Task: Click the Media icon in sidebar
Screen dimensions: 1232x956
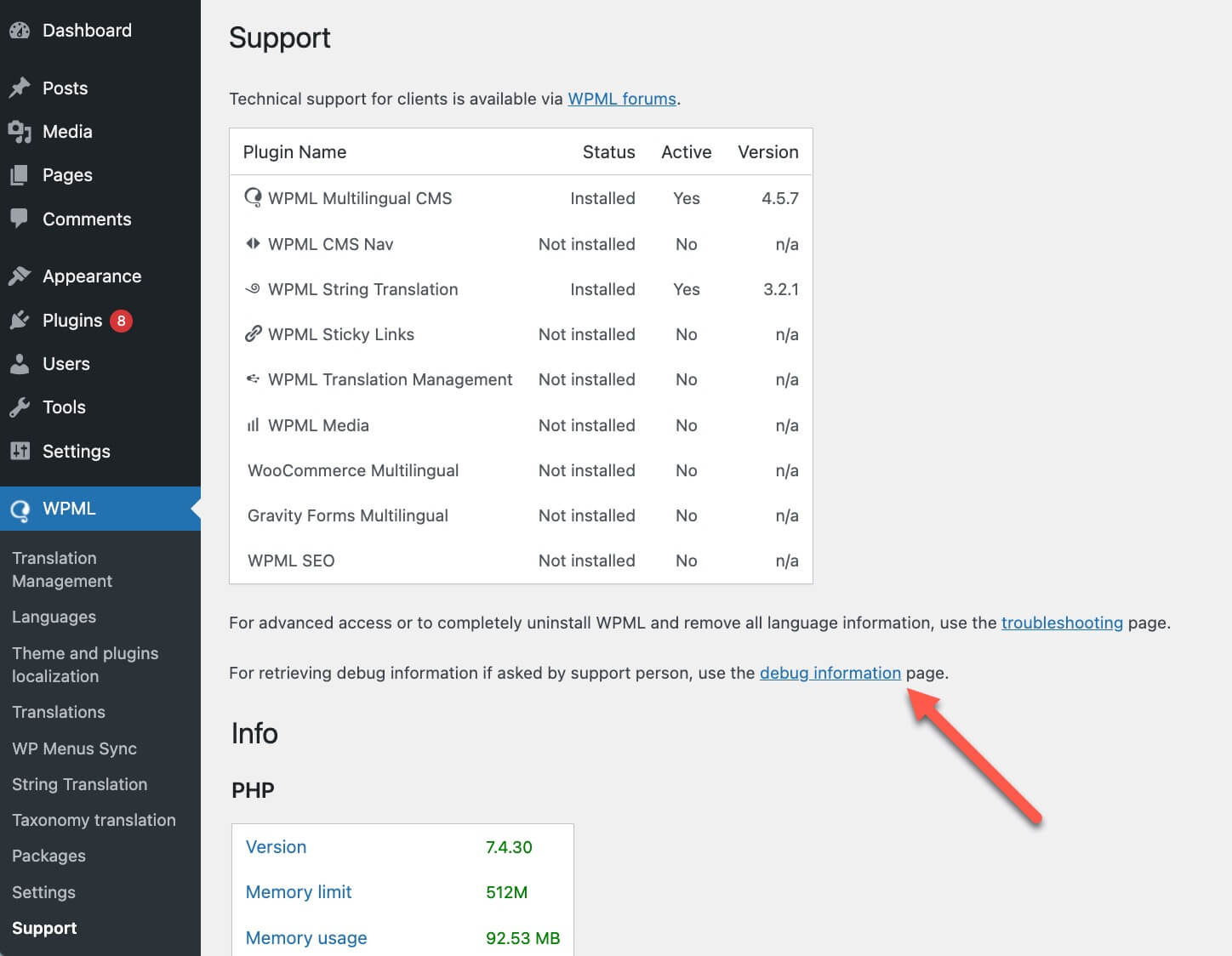Action: pyautogui.click(x=20, y=132)
